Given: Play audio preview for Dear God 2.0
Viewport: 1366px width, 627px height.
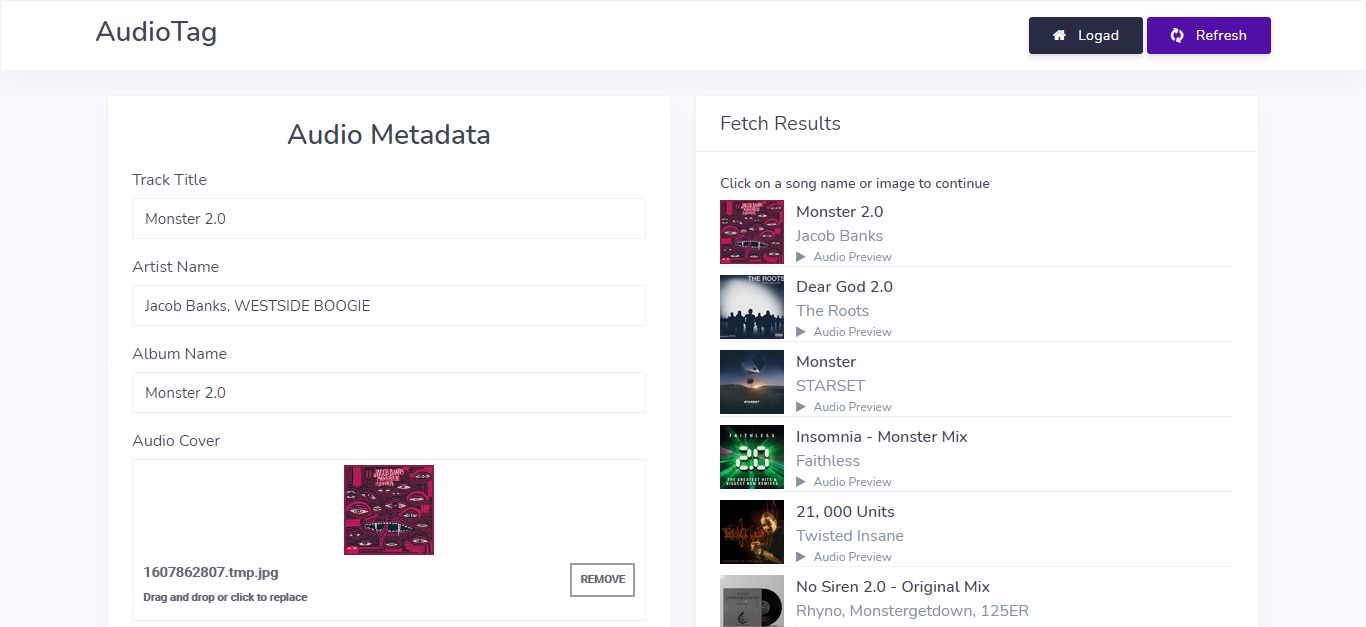Looking at the screenshot, I should pos(801,332).
